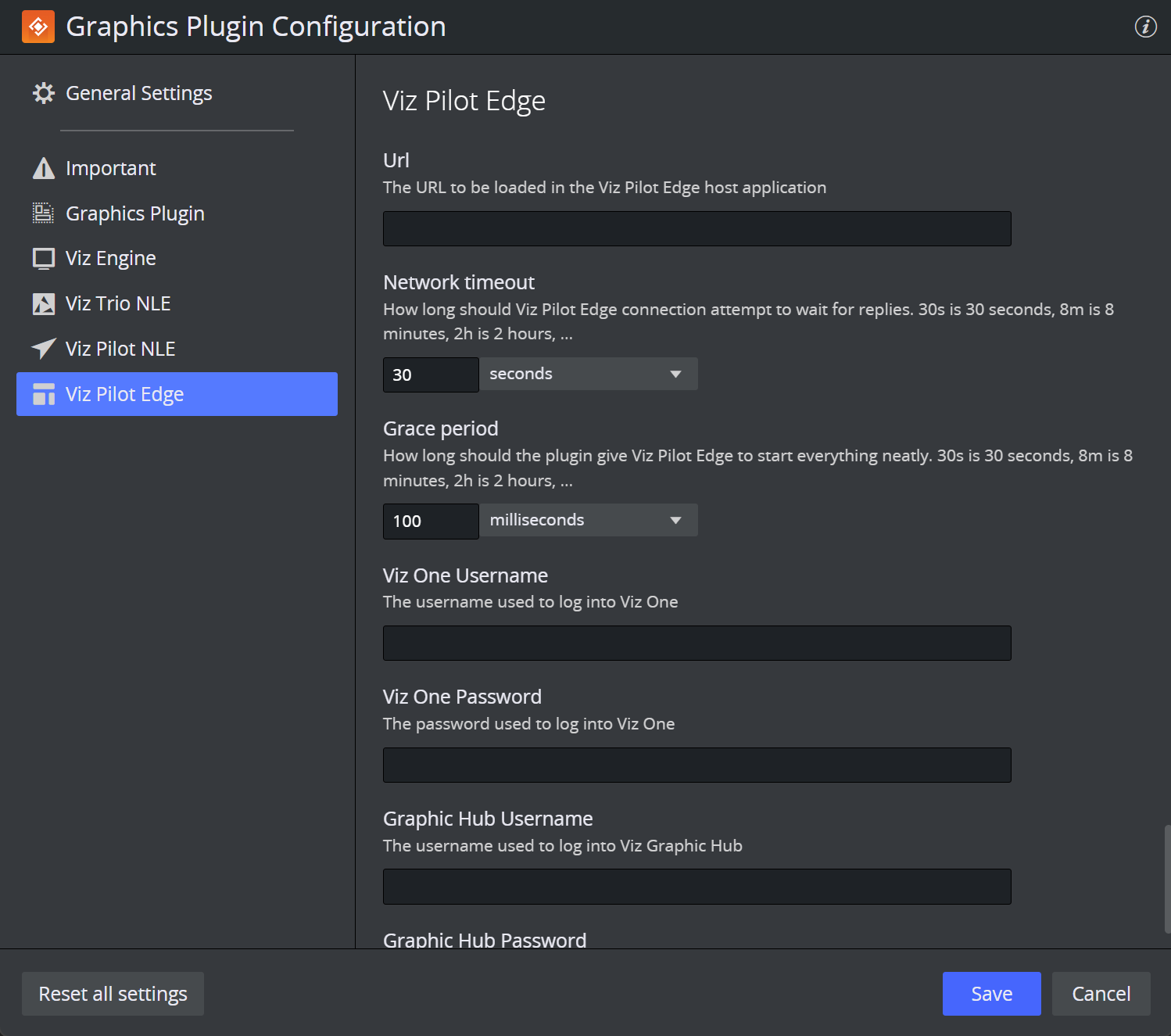Switch to Viz Trio NLE settings
1171x1036 pixels.
click(x=118, y=303)
